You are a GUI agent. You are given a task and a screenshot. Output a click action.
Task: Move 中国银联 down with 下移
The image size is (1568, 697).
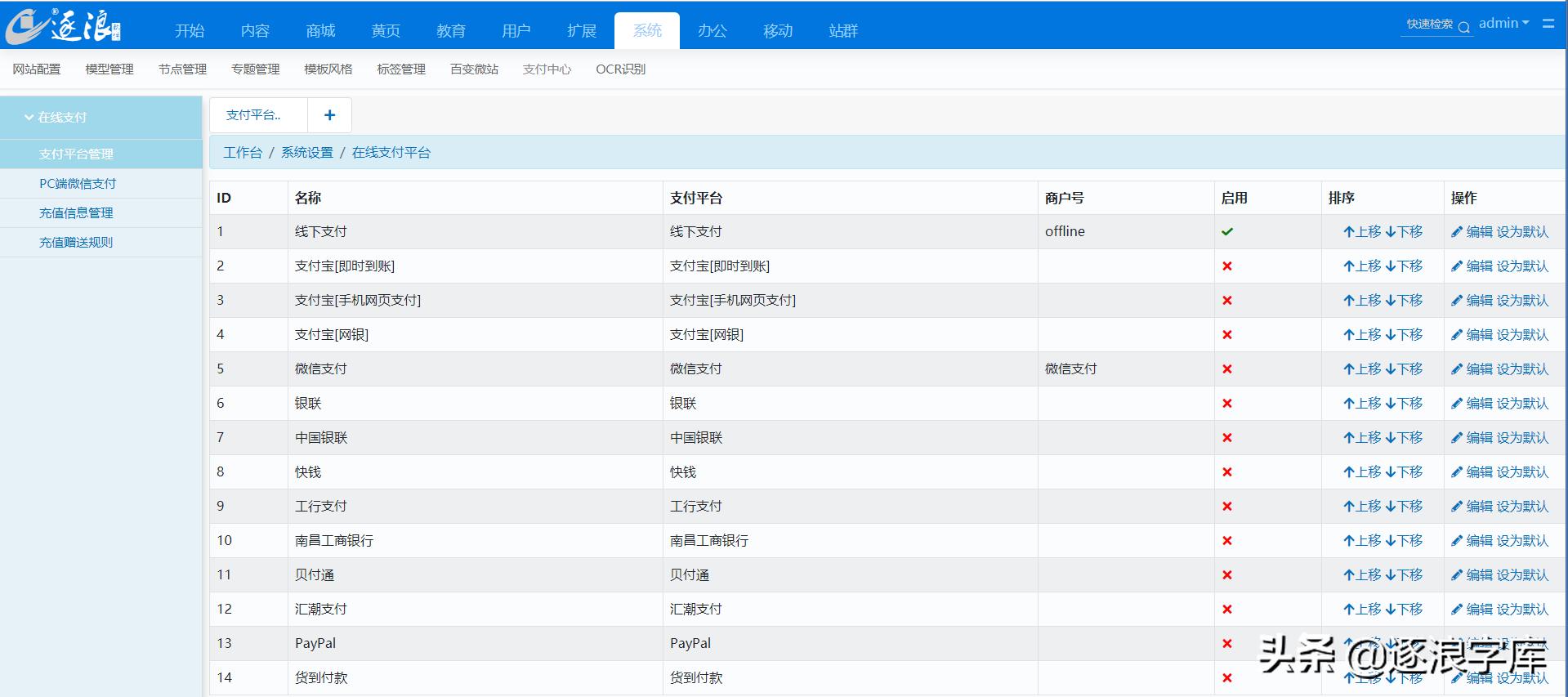pyautogui.click(x=1404, y=438)
